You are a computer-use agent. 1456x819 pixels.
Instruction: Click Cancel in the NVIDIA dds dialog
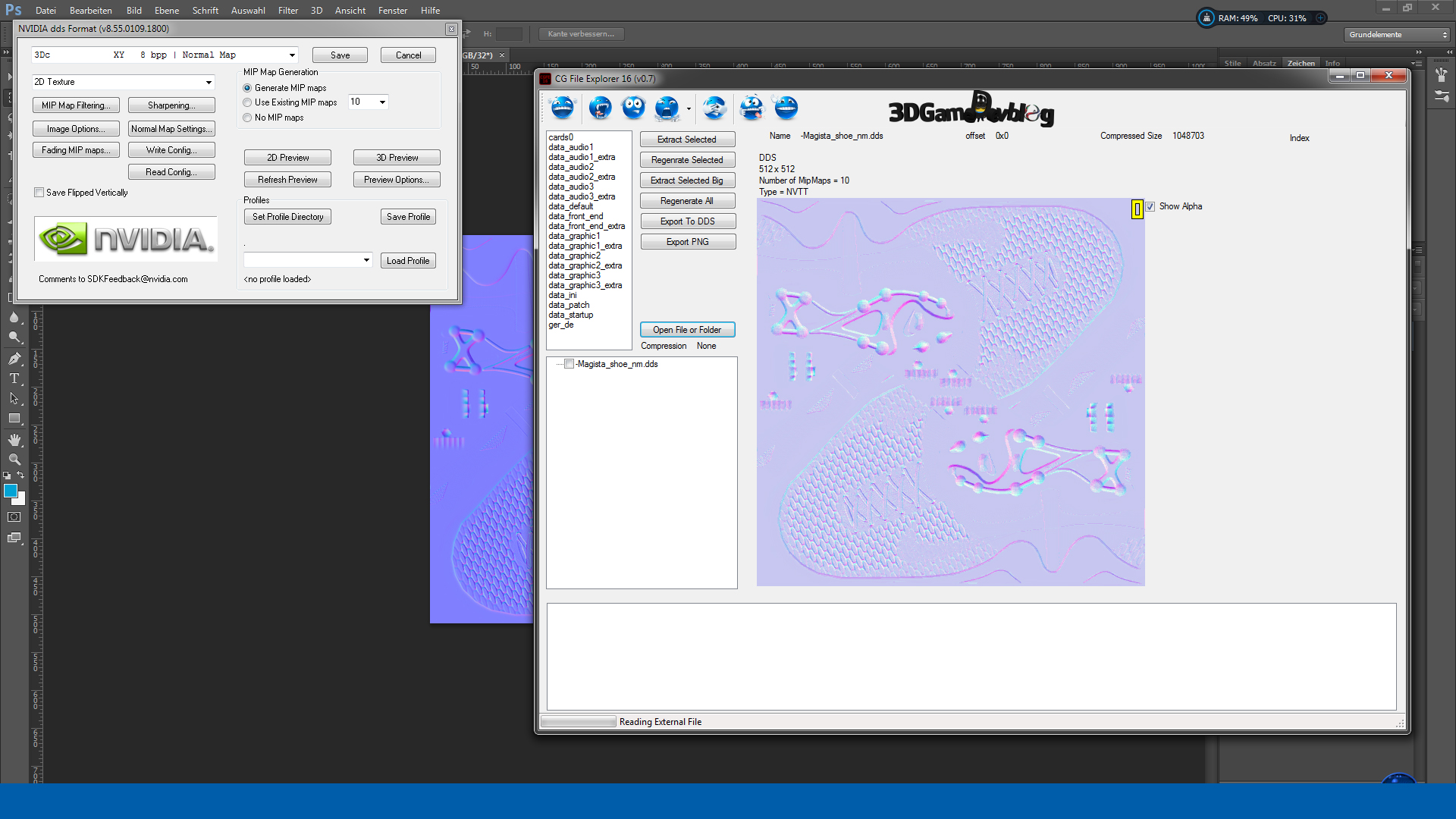click(408, 55)
